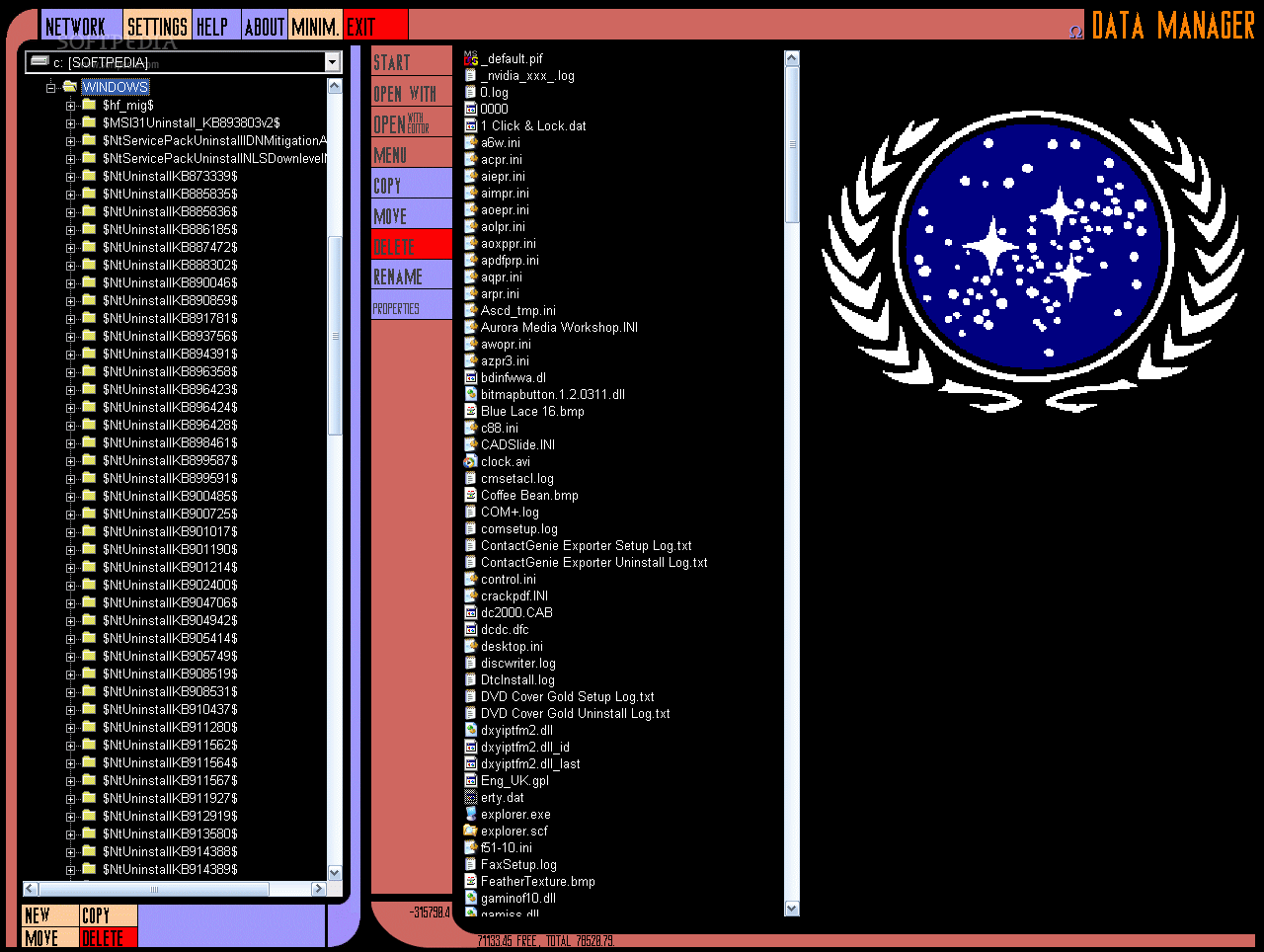Click the _nvidia_xxx_.log file icon
The width and height of the screenshot is (1264, 952).
(x=471, y=75)
